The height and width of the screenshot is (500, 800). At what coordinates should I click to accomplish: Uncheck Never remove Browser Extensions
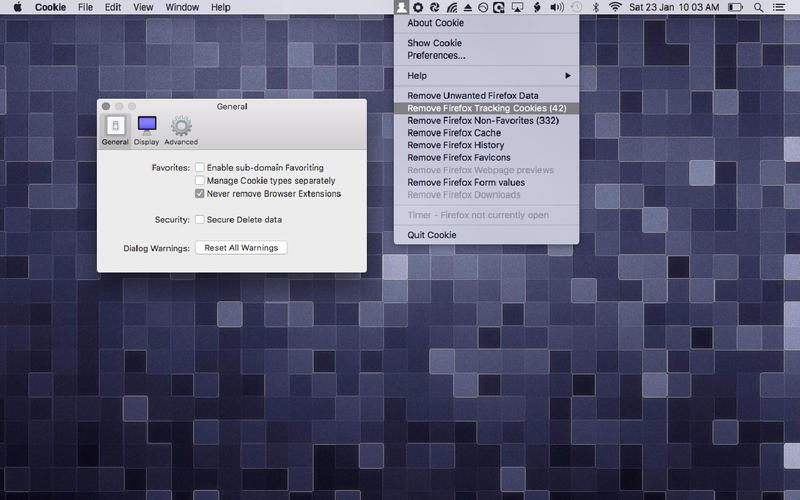click(199, 193)
